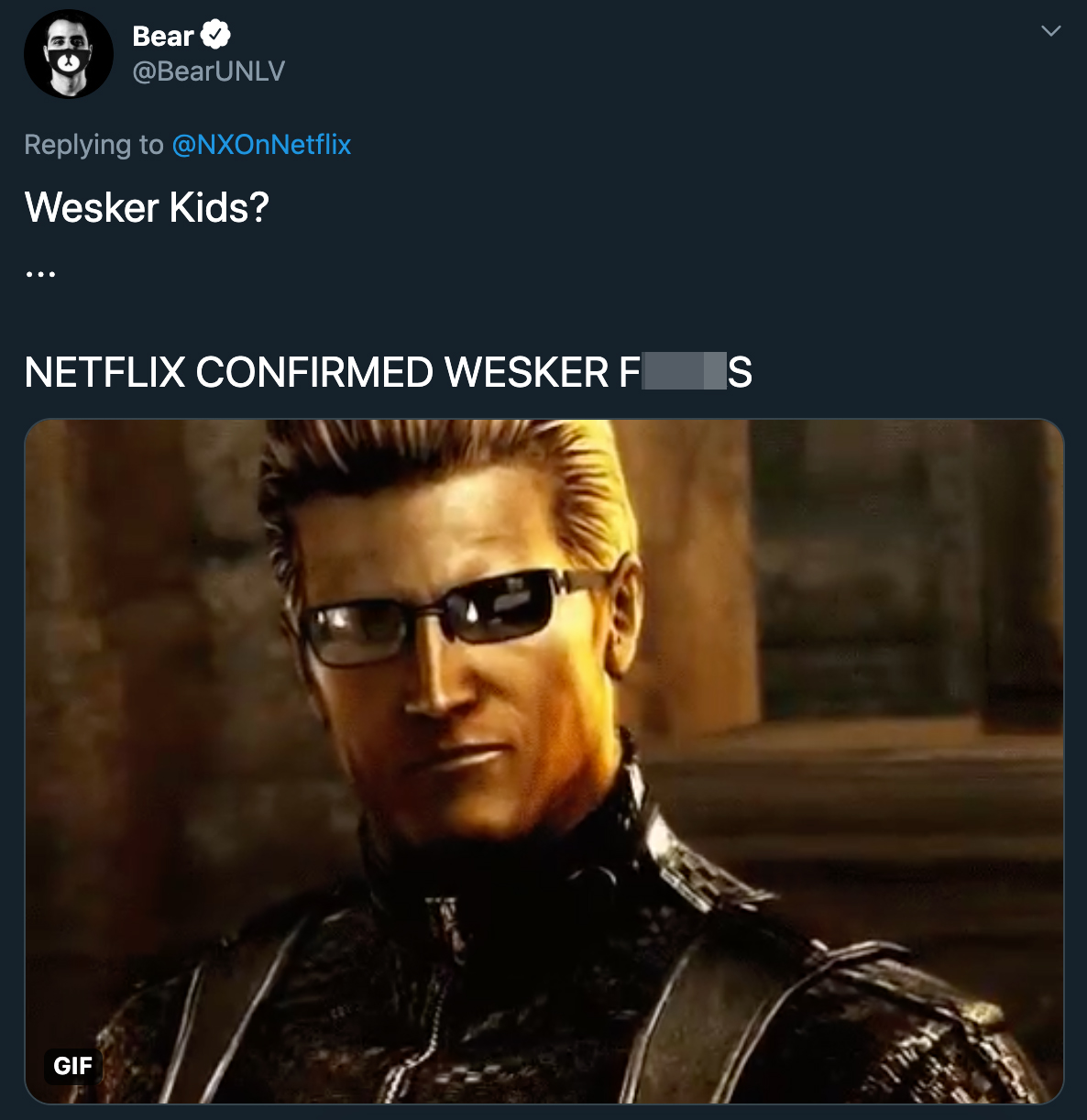Click the three-dot ellipsis line in tweet

pyautogui.click(x=40, y=273)
